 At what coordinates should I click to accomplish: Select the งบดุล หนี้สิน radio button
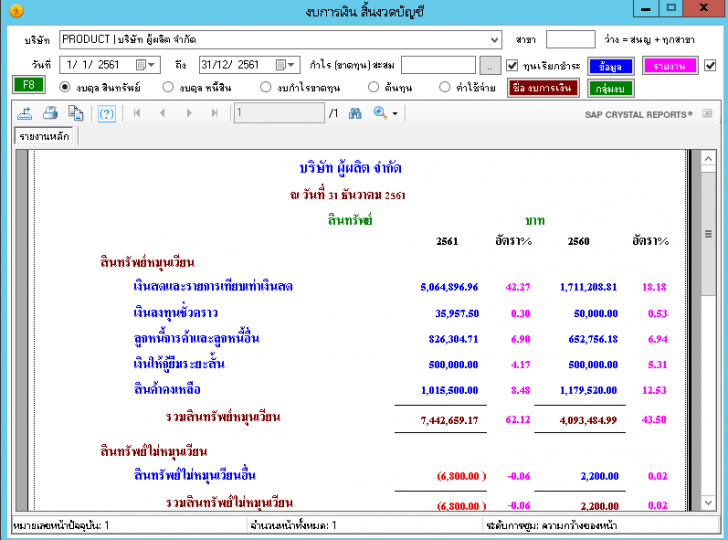pos(168,87)
